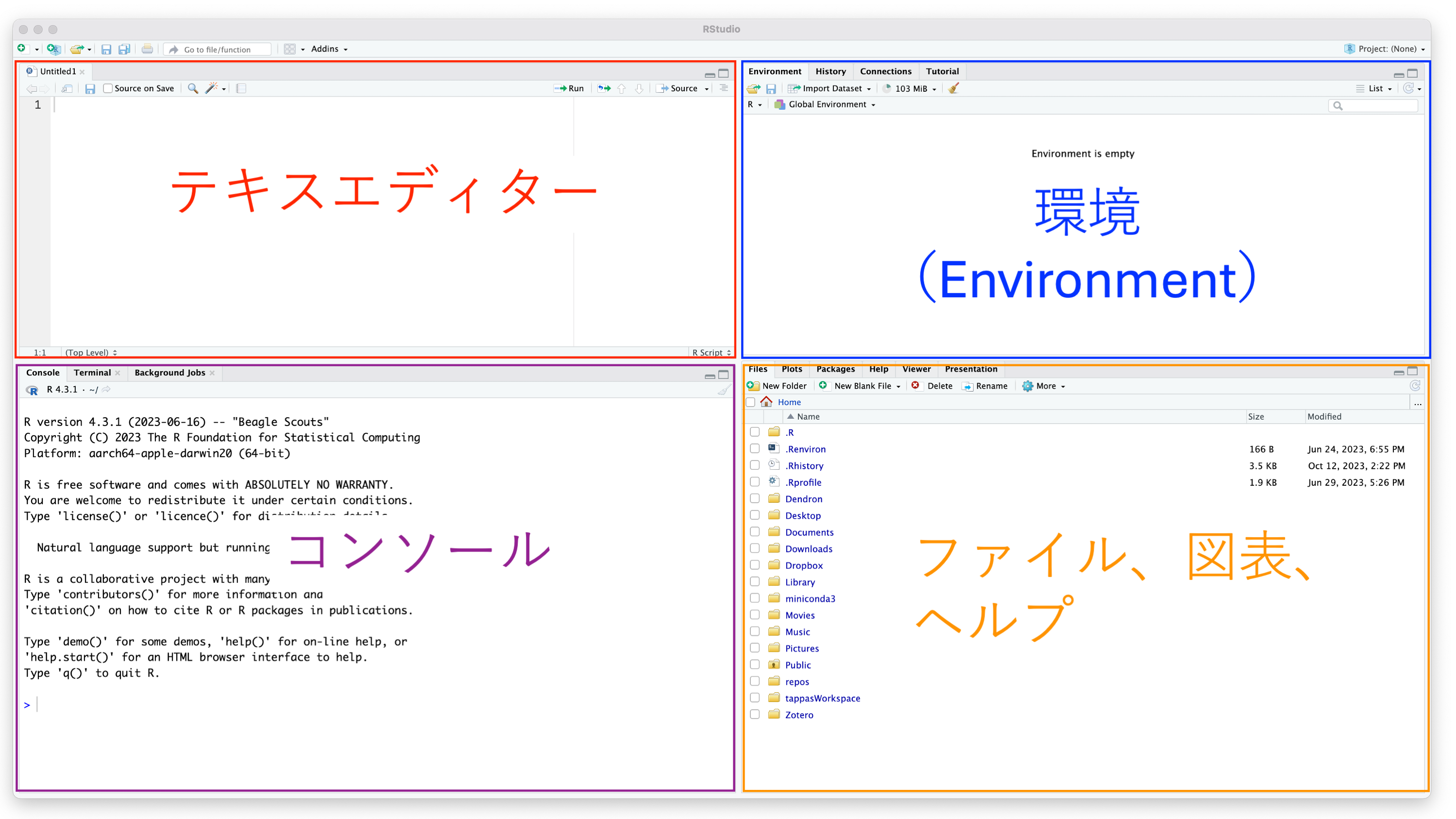This screenshot has height=819, width=1456.
Task: Click the save all documents icon
Action: [124, 49]
